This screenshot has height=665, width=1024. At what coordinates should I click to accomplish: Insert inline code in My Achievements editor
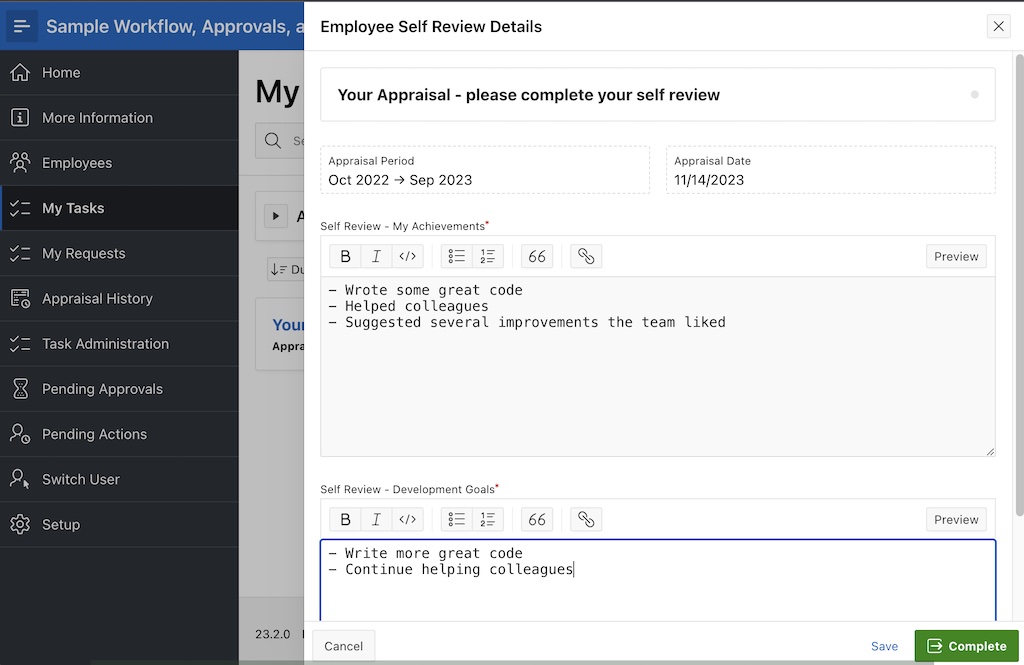pos(407,257)
